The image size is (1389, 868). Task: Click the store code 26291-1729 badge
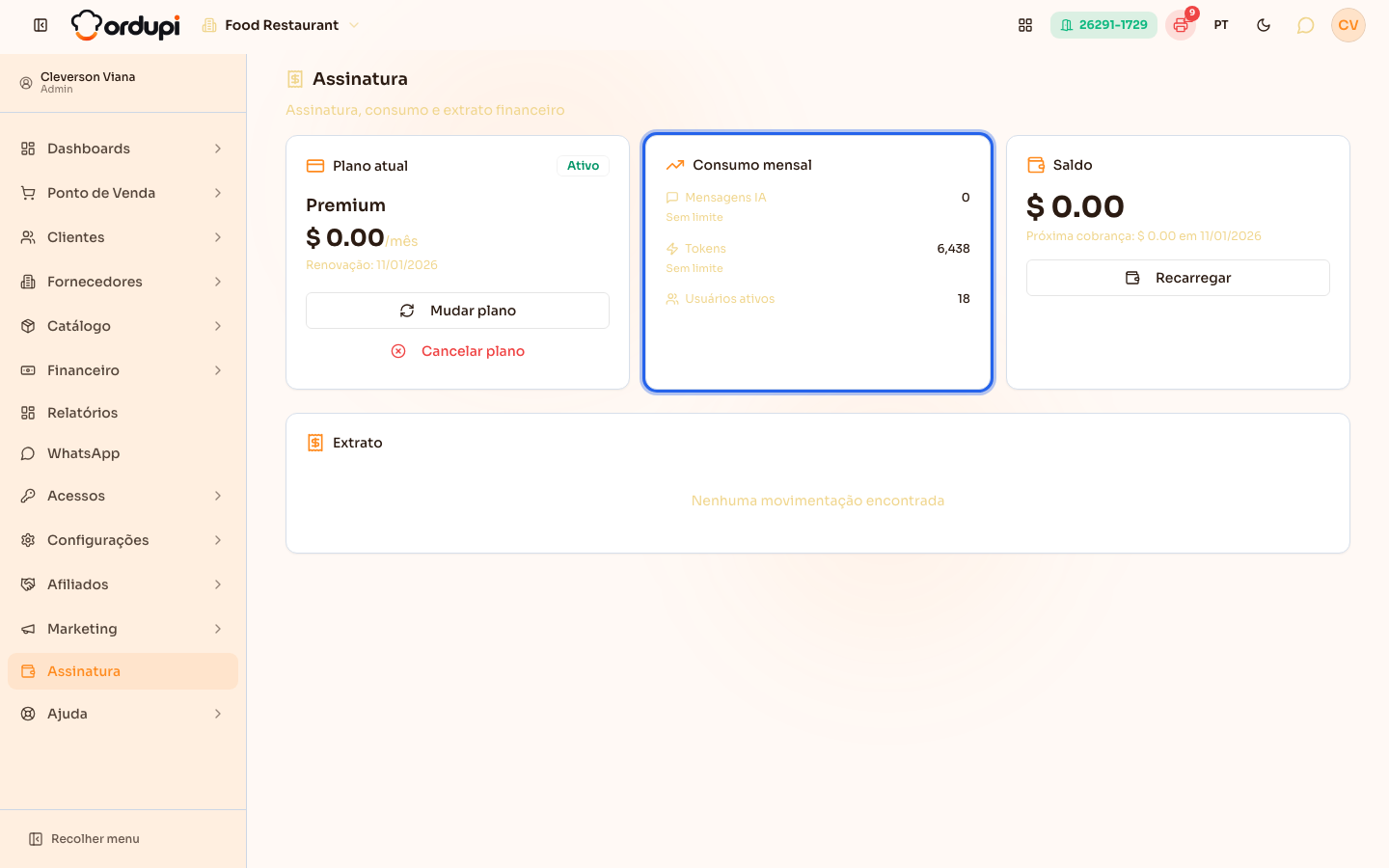1103,25
